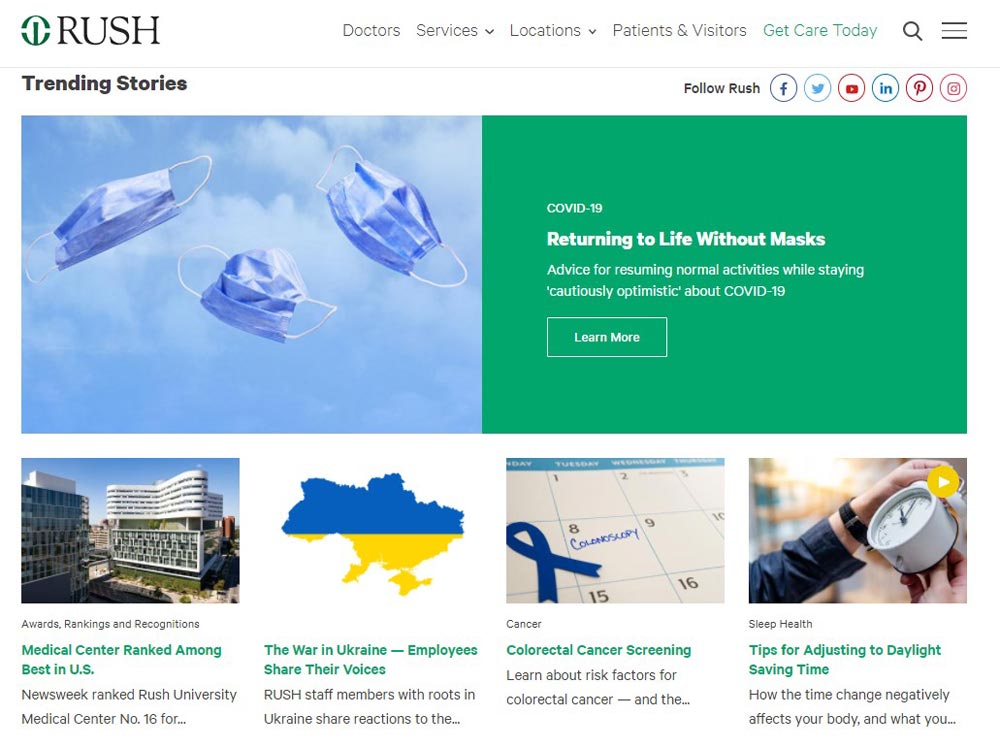Open Rush's LinkedIn icon
1000x748 pixels.
pos(885,88)
